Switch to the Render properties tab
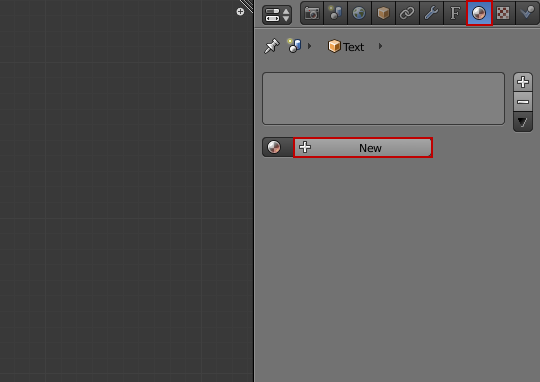Image resolution: width=540 pixels, height=382 pixels. [x=312, y=13]
